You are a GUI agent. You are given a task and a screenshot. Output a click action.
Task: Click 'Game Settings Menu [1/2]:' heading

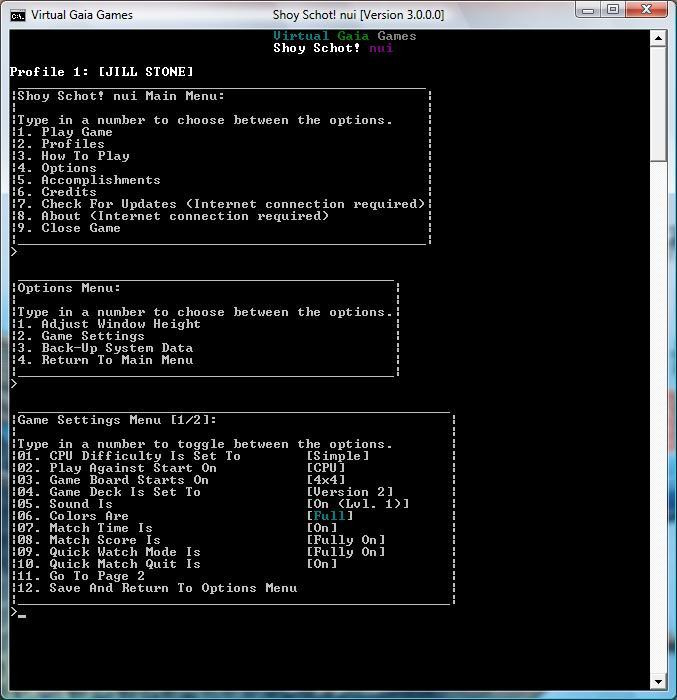(x=117, y=421)
